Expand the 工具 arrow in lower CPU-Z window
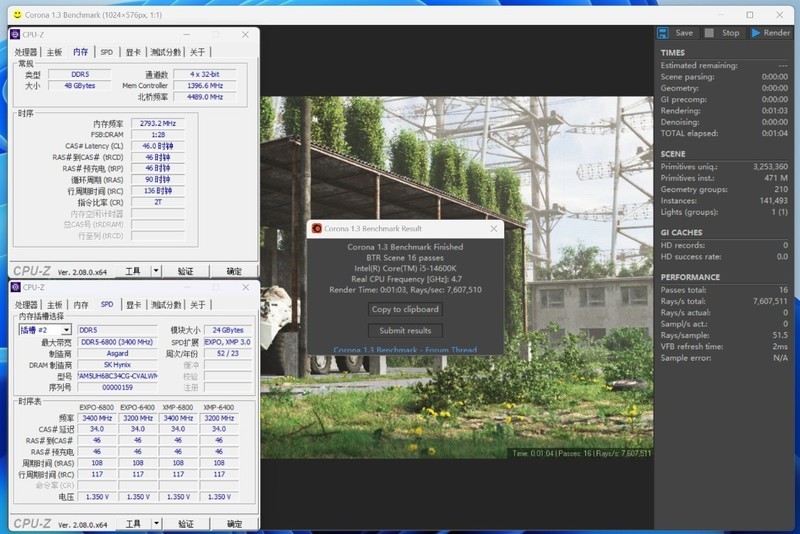800x534 pixels. point(156,524)
